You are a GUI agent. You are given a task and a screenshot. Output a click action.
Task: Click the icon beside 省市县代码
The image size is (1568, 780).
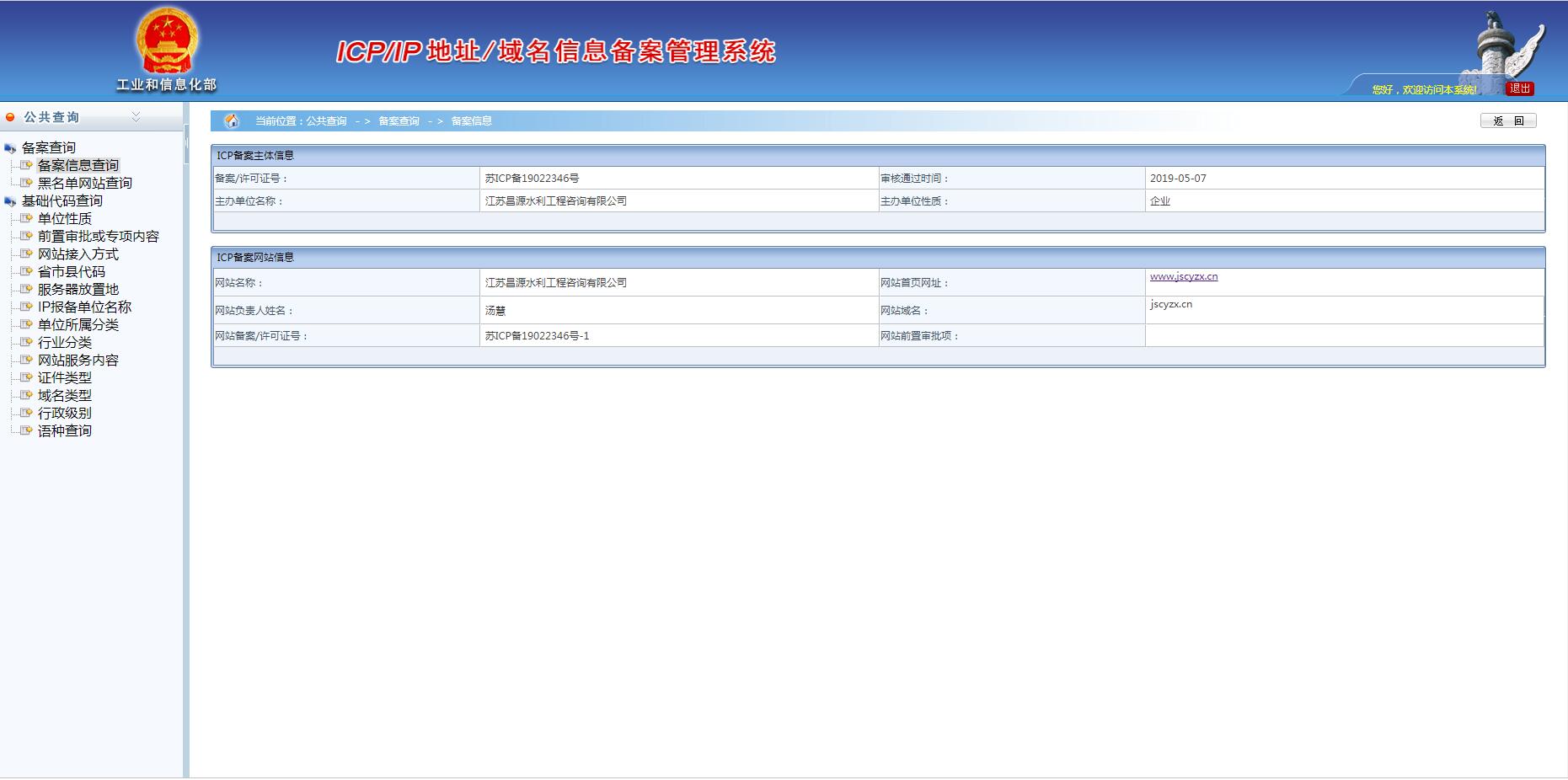(26, 272)
